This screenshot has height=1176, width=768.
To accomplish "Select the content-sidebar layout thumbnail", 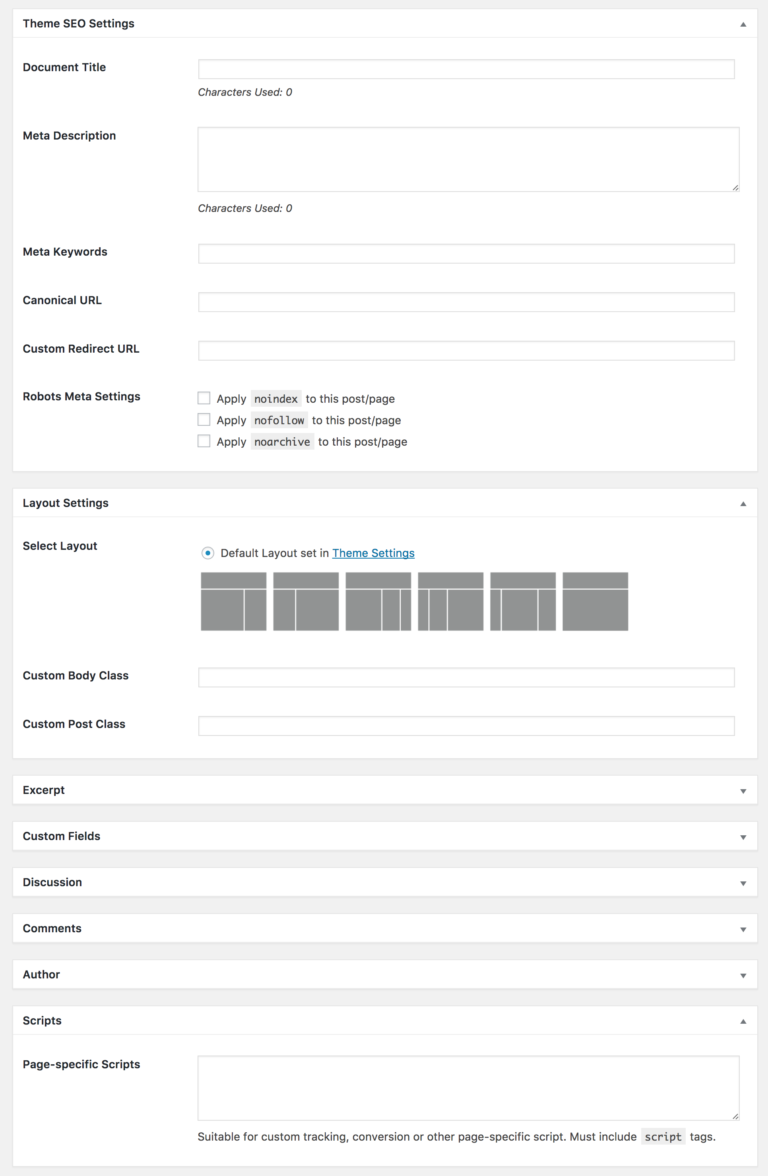I will pos(233,602).
